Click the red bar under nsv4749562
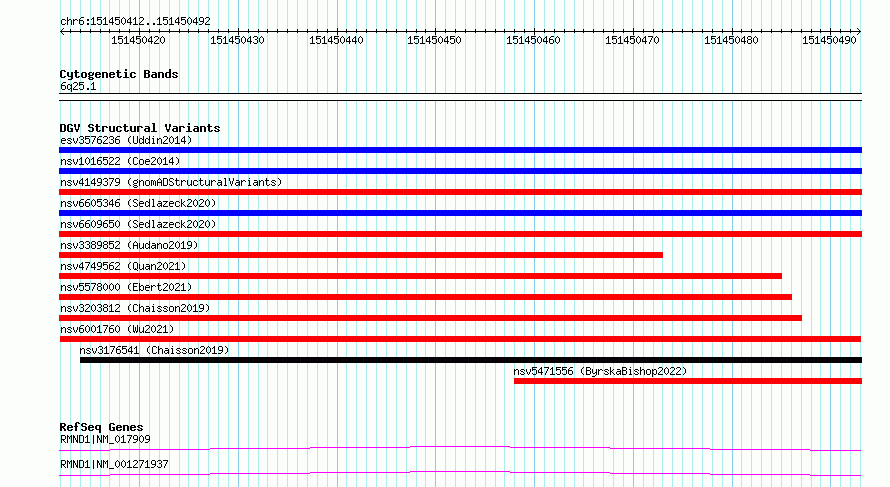The image size is (890, 487). point(420,276)
